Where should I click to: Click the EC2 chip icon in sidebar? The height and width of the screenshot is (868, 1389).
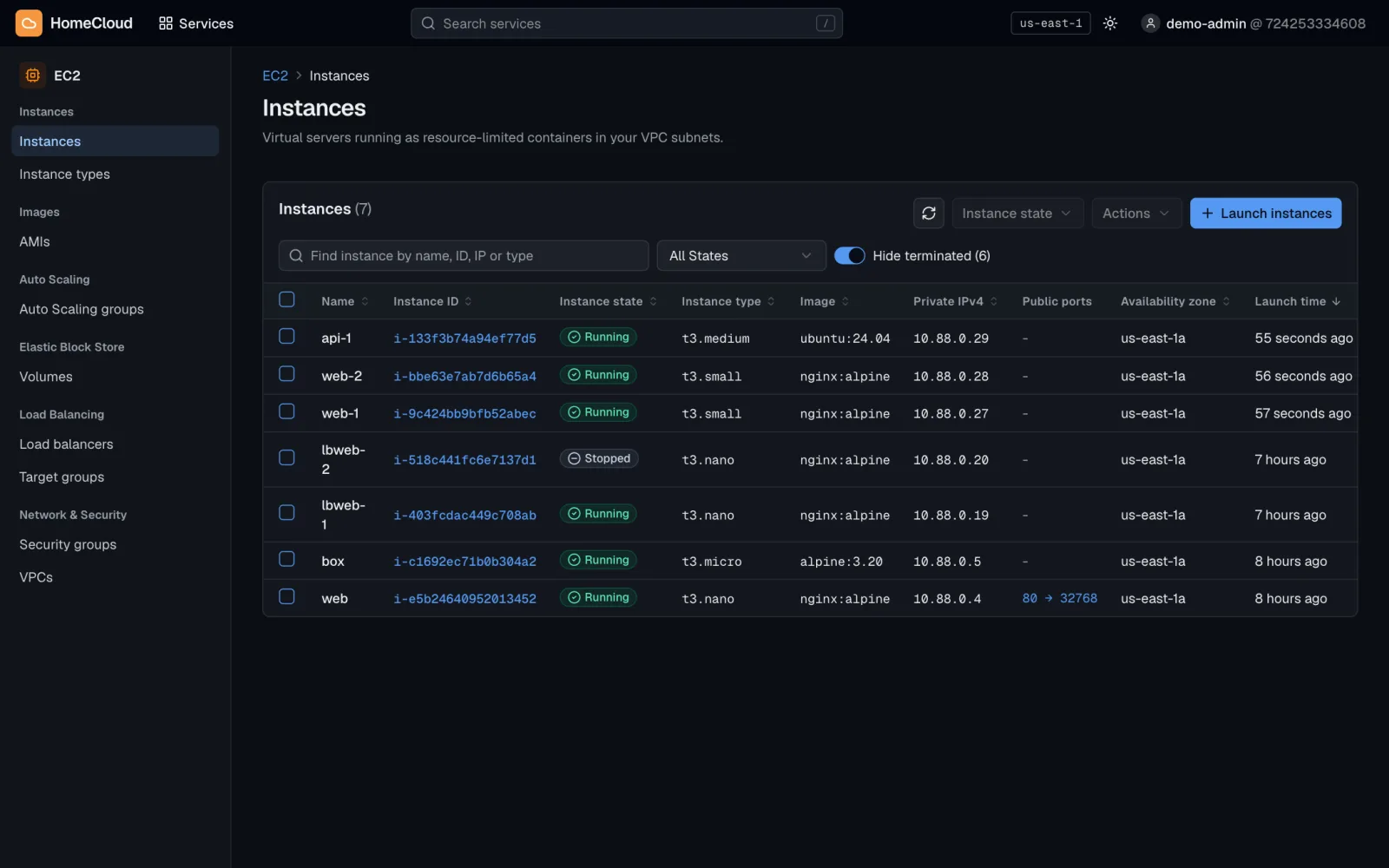pyautogui.click(x=33, y=76)
